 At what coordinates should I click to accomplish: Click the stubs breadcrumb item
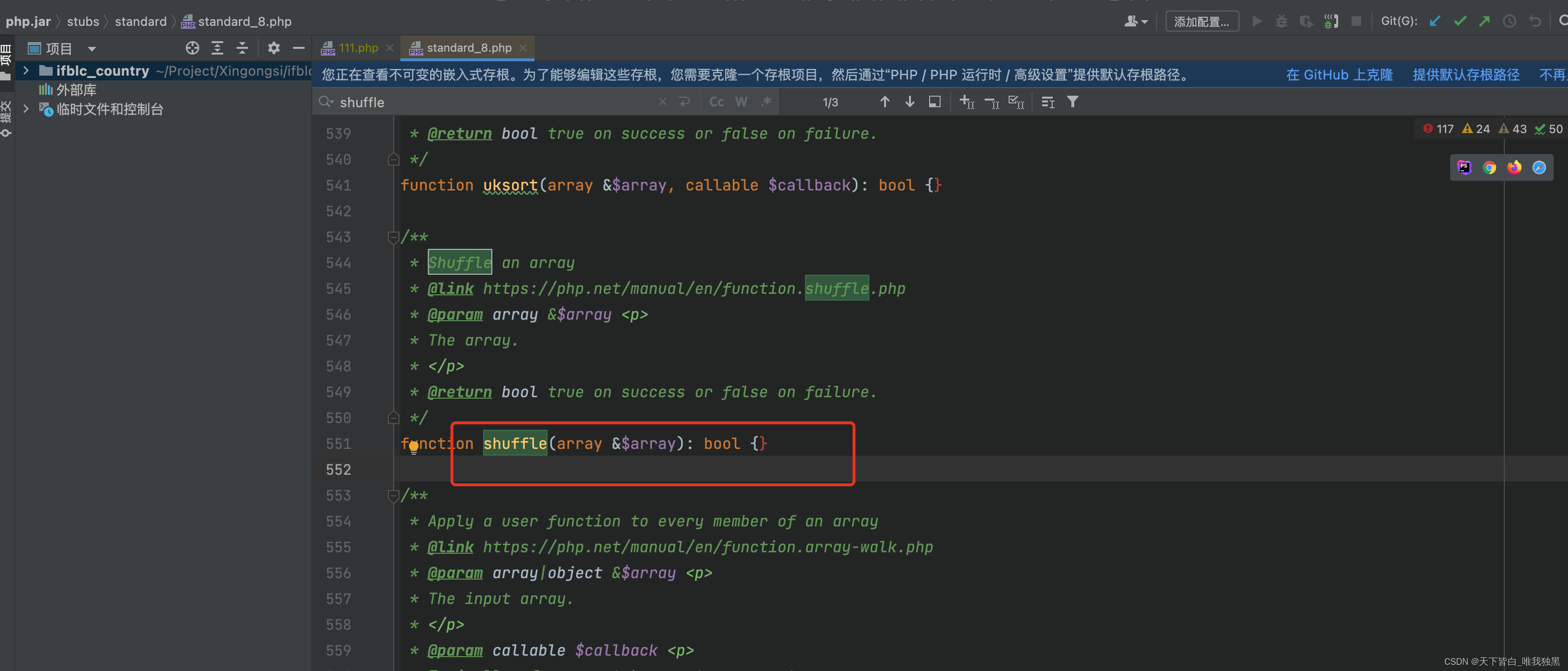click(x=83, y=21)
